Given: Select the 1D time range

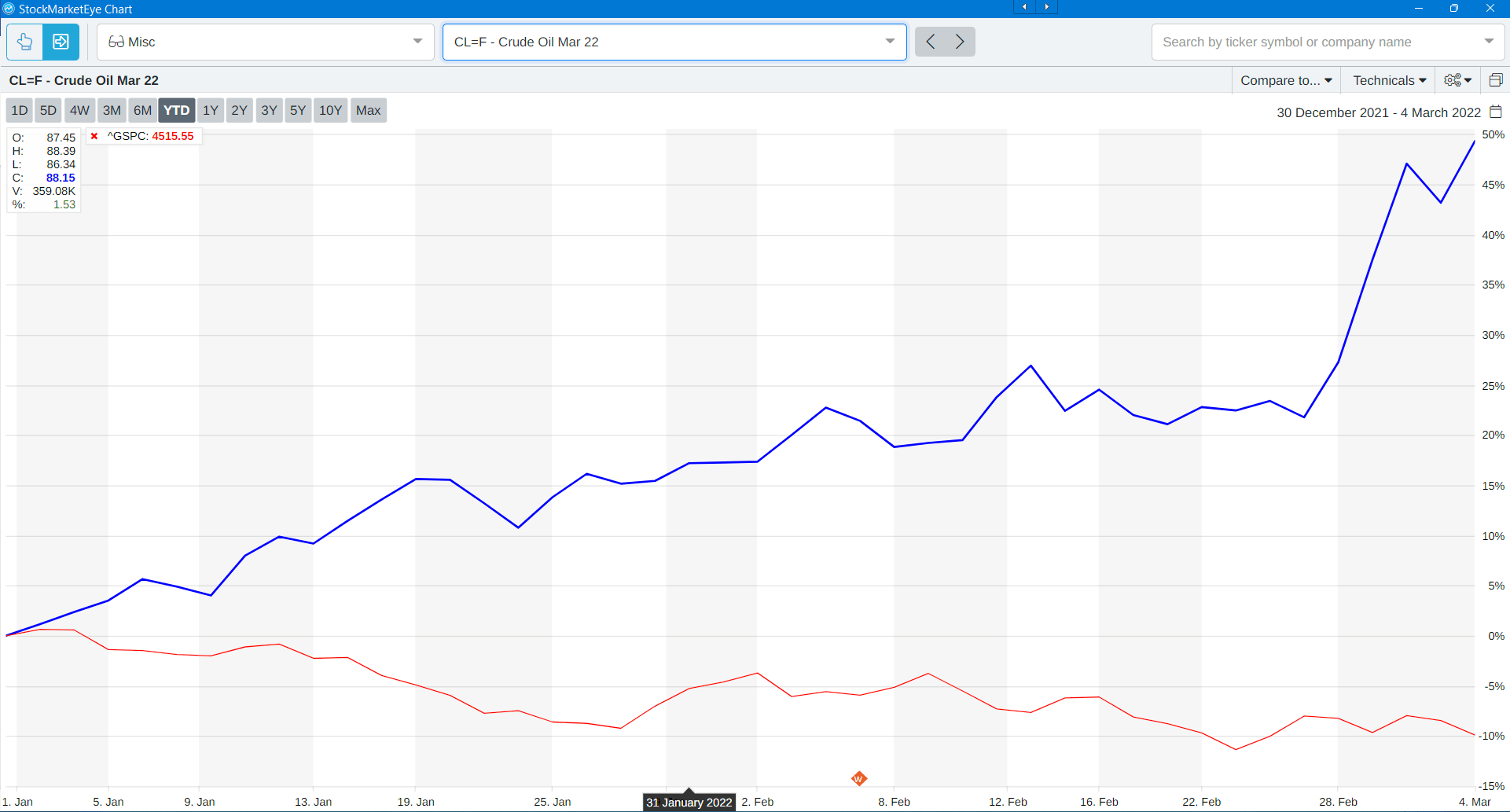Looking at the screenshot, I should (20, 110).
